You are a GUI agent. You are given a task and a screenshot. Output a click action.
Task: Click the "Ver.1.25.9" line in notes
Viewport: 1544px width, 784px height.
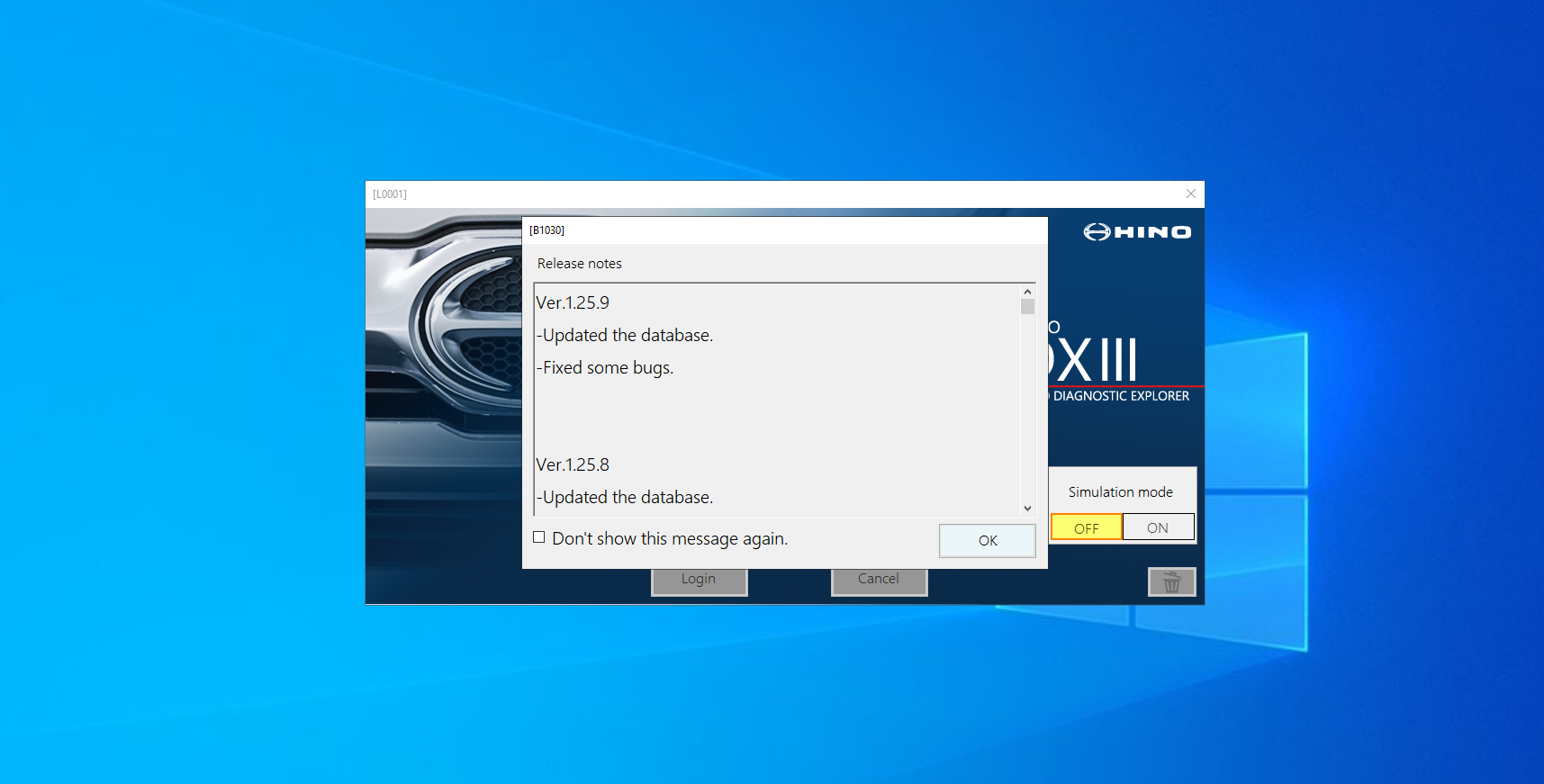point(573,302)
